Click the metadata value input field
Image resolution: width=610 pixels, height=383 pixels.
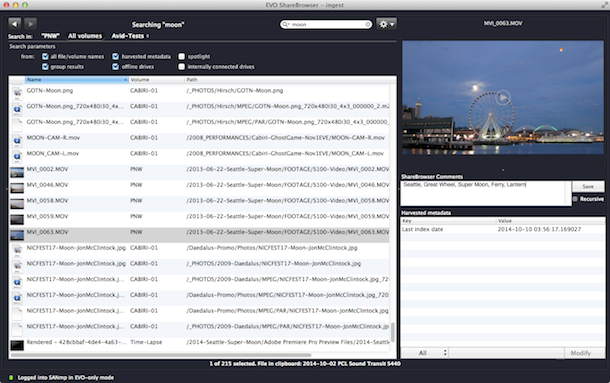(507, 353)
